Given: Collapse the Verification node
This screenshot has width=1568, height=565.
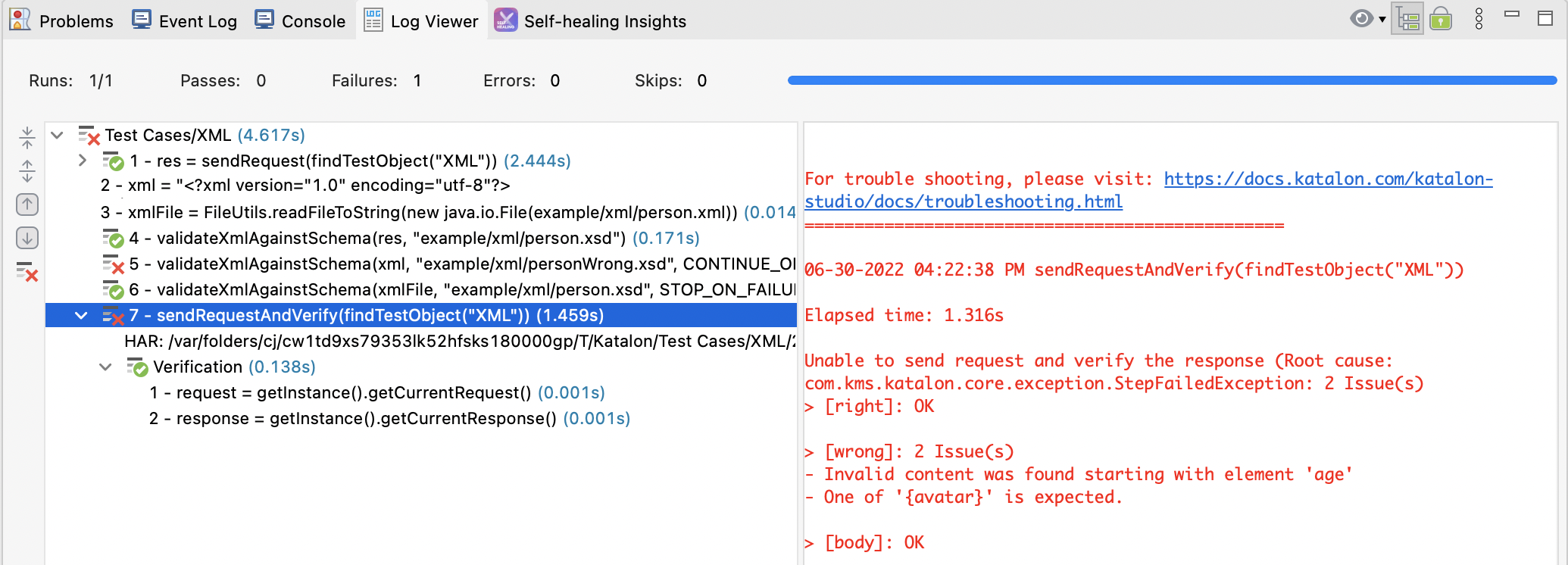Looking at the screenshot, I should pyautogui.click(x=105, y=367).
